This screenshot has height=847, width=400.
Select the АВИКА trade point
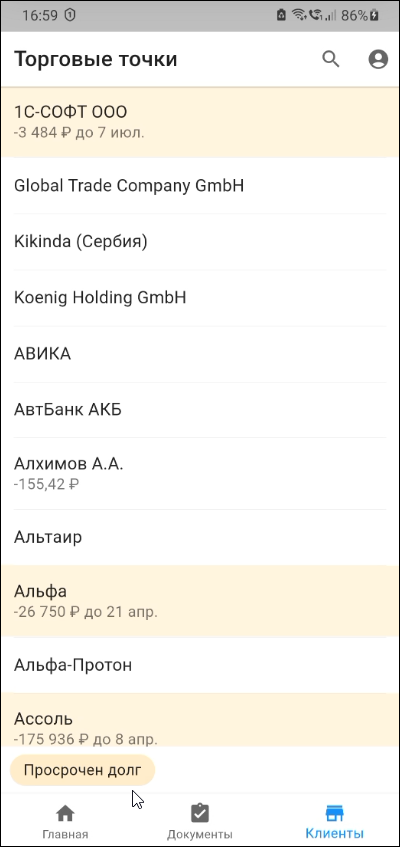[x=200, y=354]
